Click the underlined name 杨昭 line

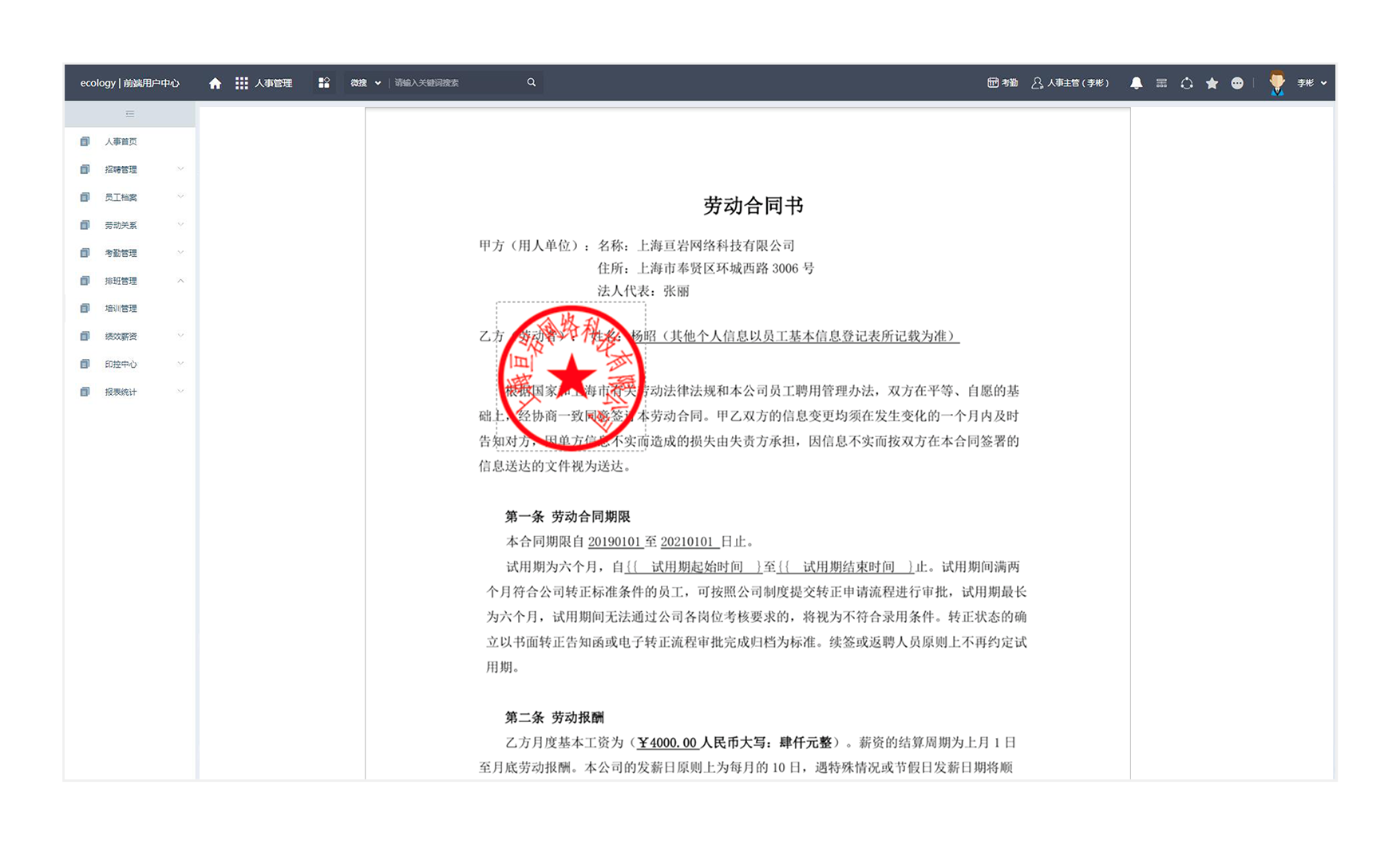coord(795,337)
